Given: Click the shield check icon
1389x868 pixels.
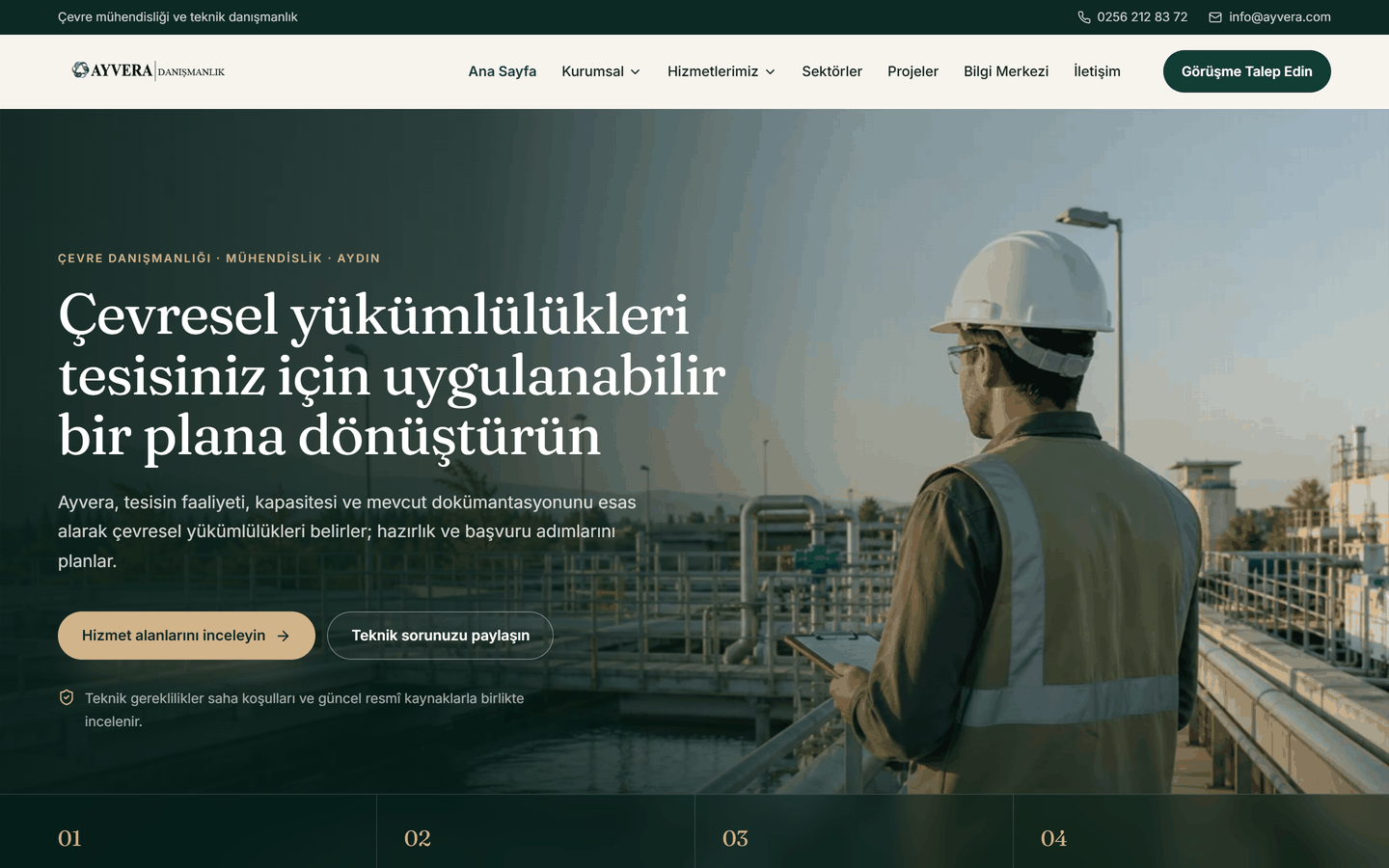Looking at the screenshot, I should 67,697.
